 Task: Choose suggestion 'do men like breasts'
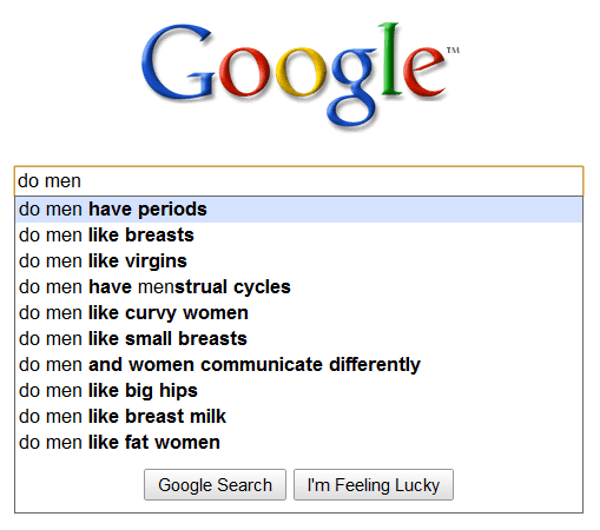pos(299,235)
